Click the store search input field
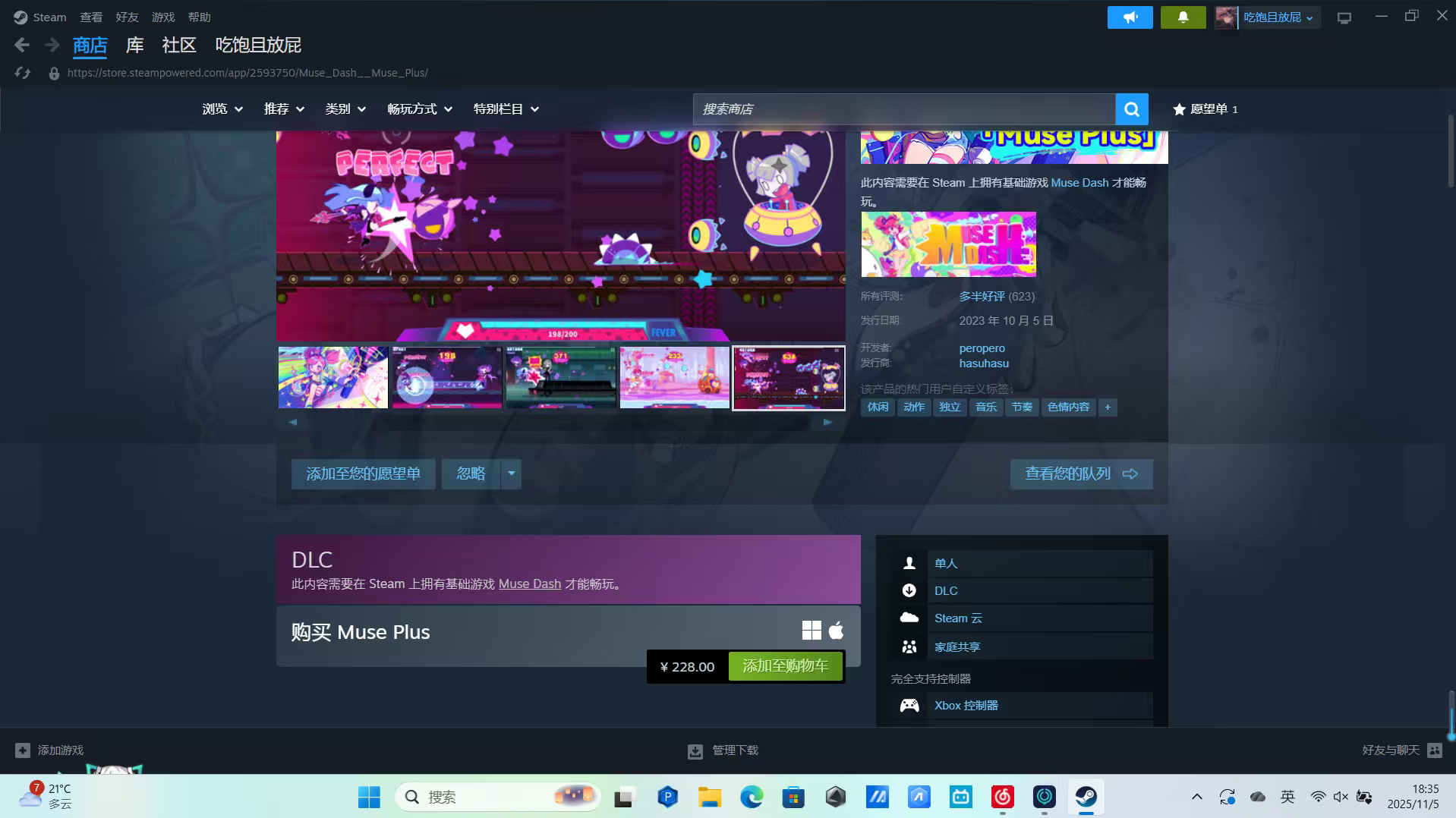 click(x=903, y=109)
